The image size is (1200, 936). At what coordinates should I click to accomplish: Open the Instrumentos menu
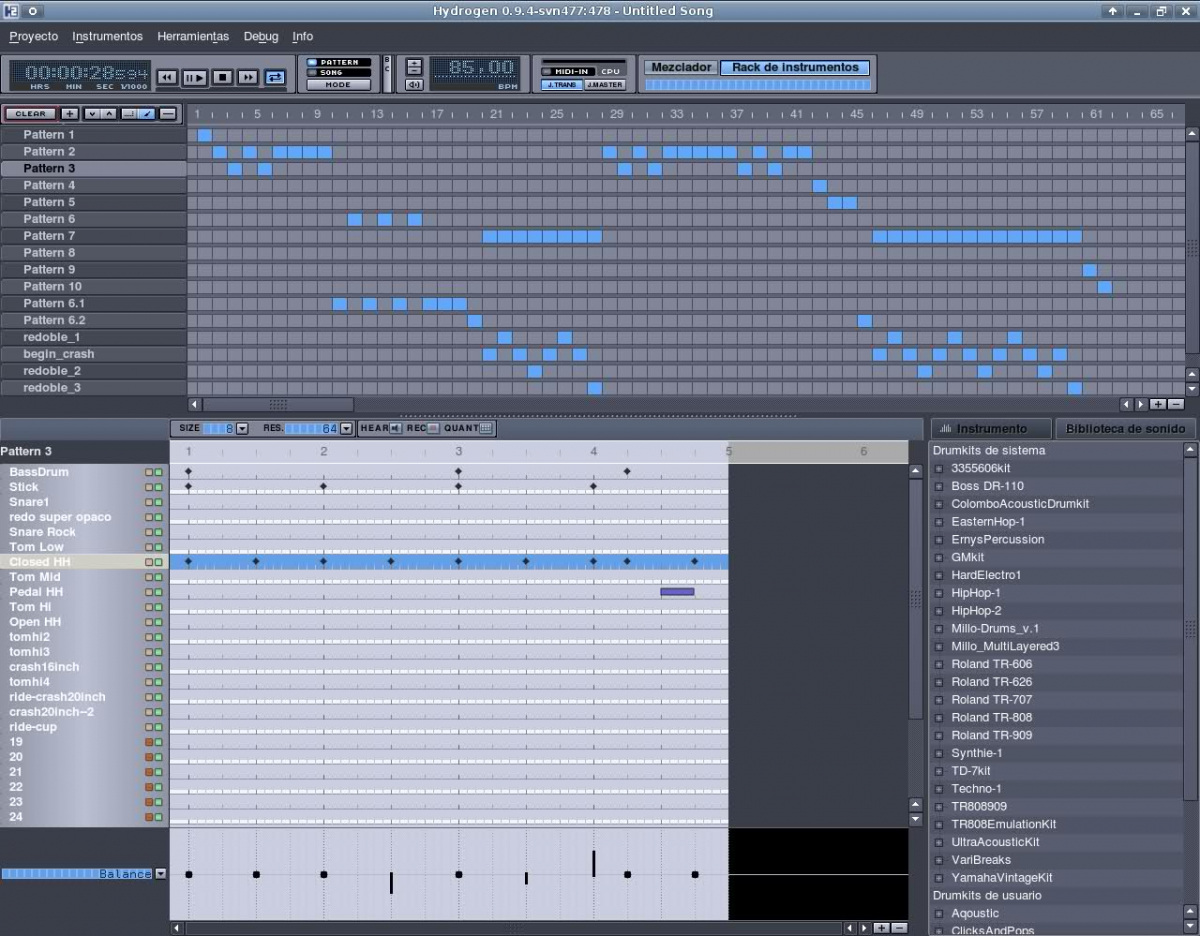click(x=107, y=36)
